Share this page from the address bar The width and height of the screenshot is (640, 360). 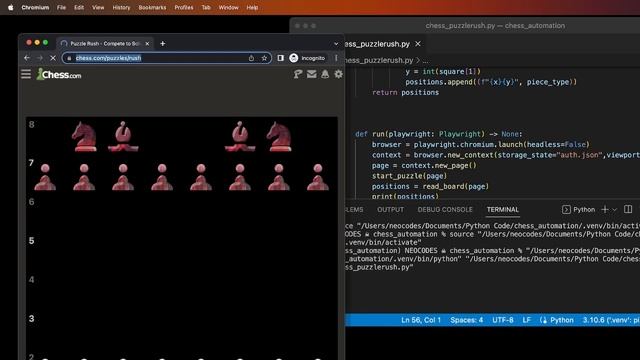[x=251, y=58]
